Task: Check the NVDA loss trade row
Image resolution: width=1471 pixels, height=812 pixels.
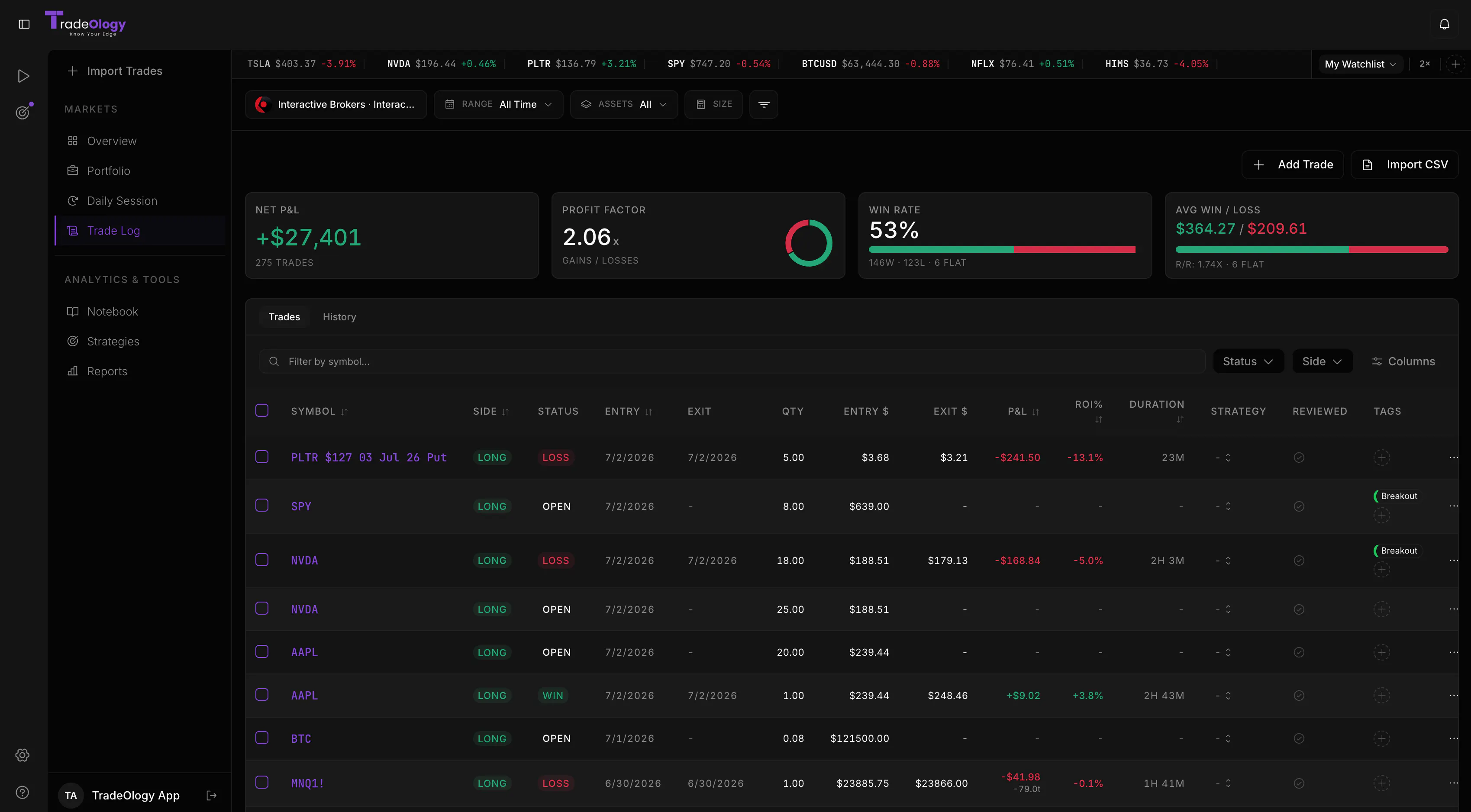Action: pyautogui.click(x=261, y=560)
